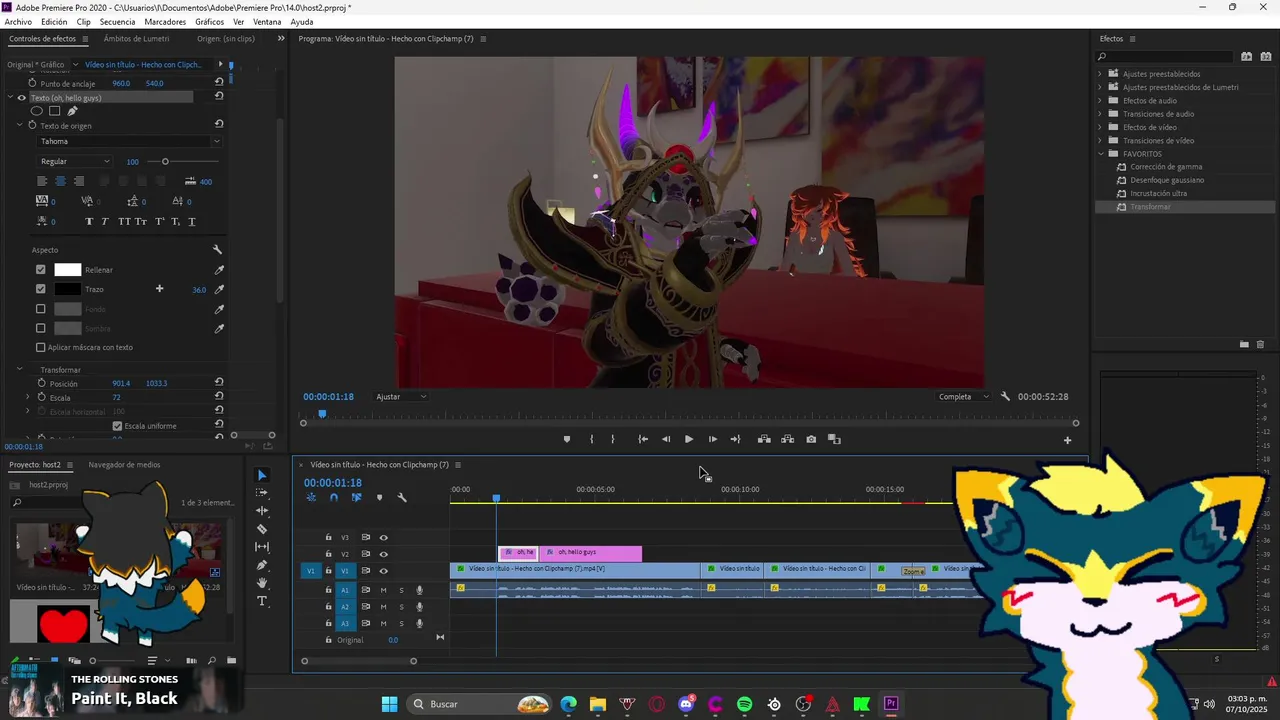Select the Type tool
Viewport: 1280px width, 720px height.
point(262,601)
